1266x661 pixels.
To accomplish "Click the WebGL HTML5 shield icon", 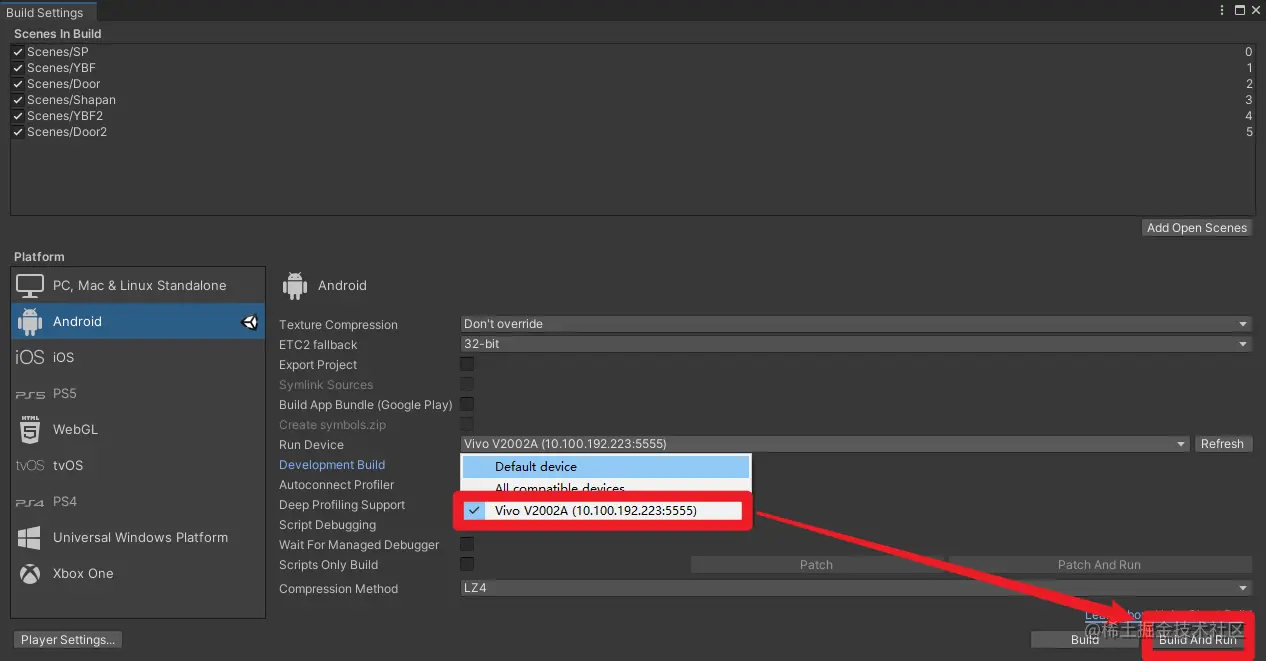I will tap(30, 429).
